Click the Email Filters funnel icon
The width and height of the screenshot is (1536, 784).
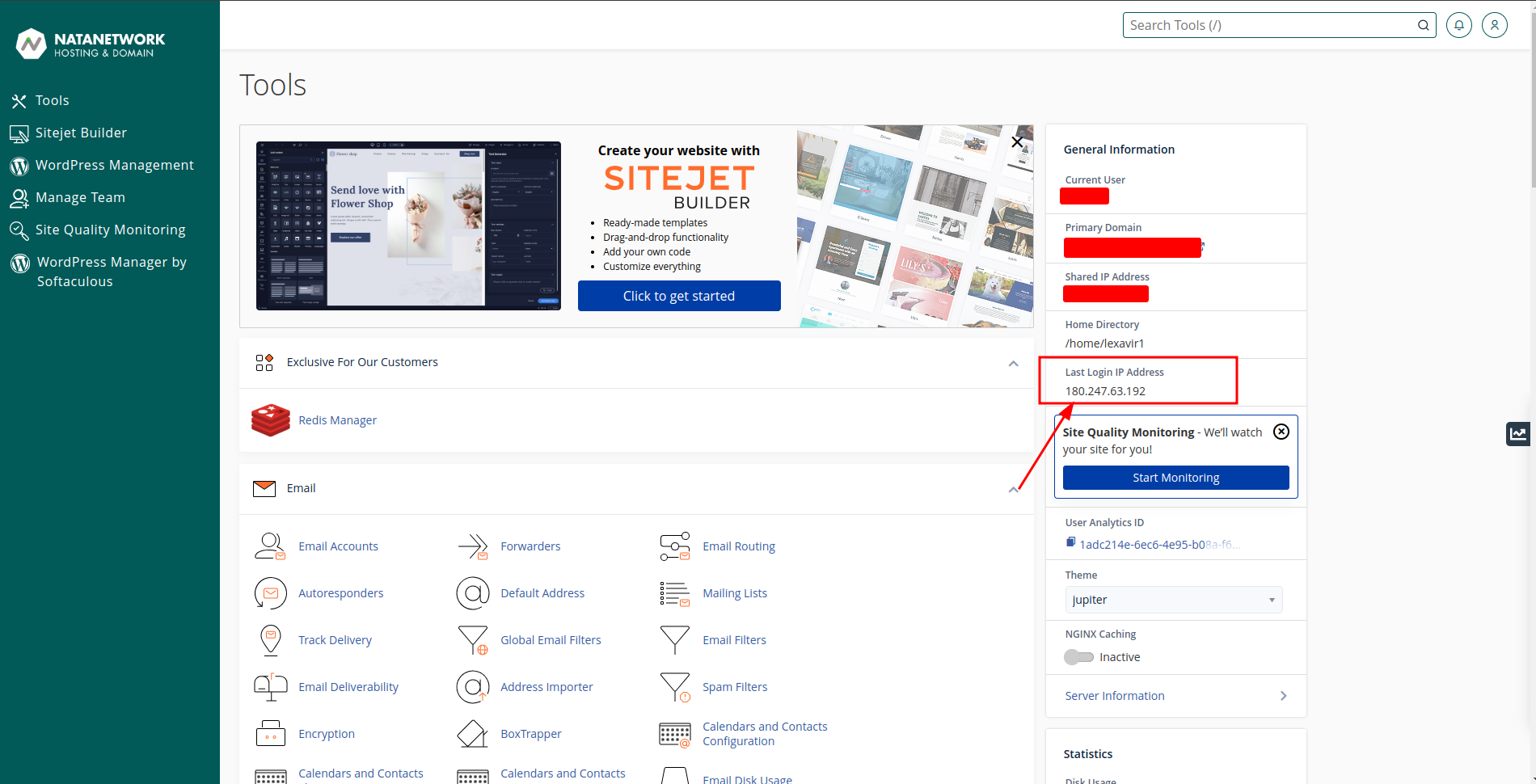point(675,640)
